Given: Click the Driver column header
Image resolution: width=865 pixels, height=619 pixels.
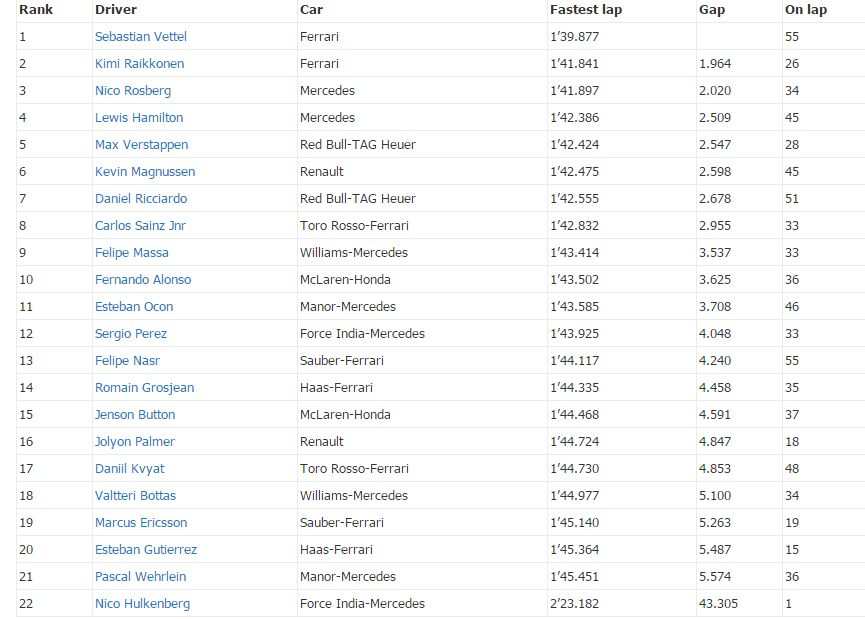Looking at the screenshot, I should 116,10.
